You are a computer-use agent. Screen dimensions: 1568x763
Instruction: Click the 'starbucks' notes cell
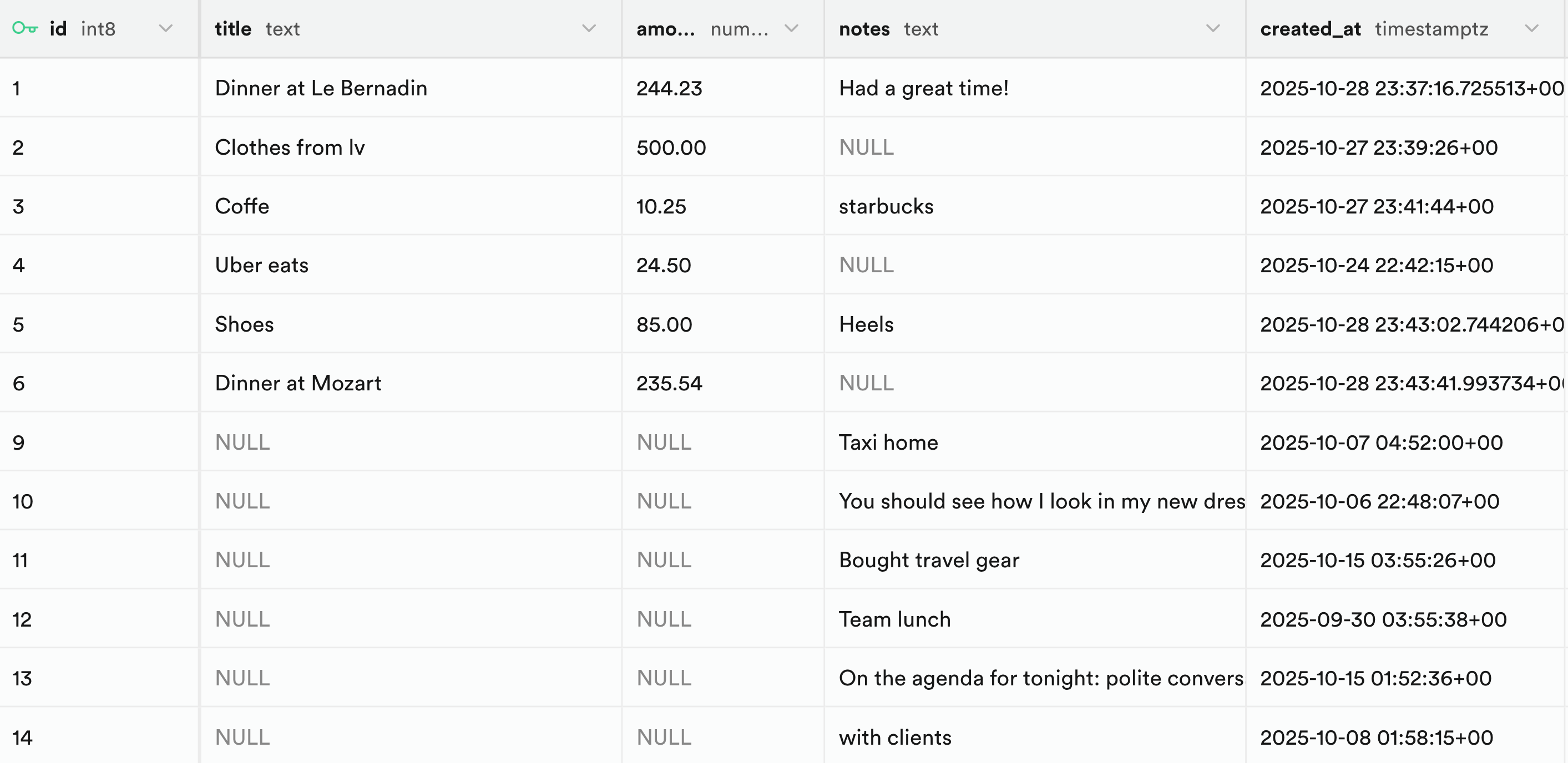pyautogui.click(x=886, y=206)
